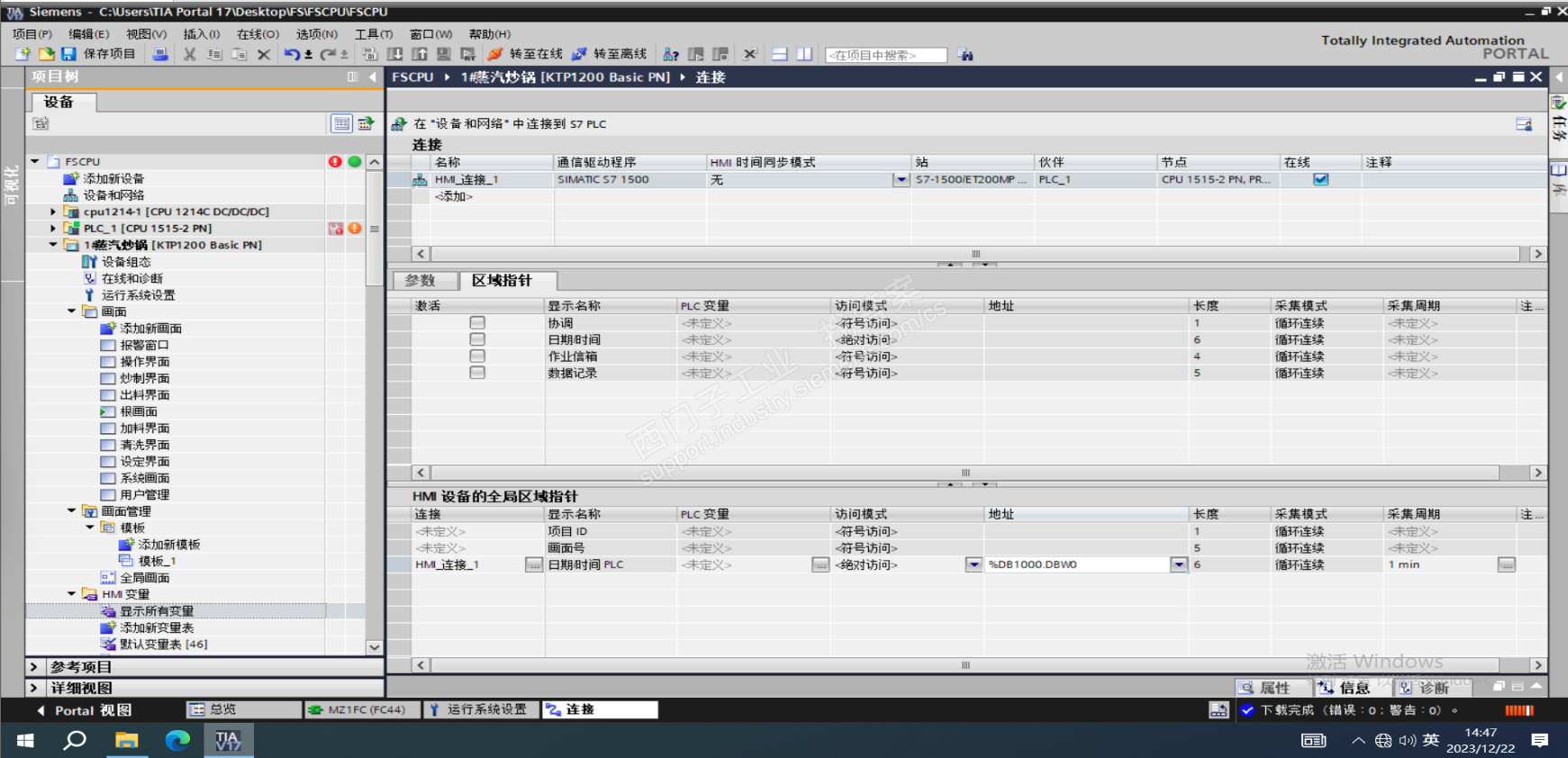Click the 转至离线 button
The width and height of the screenshot is (1568, 758).
(x=609, y=54)
